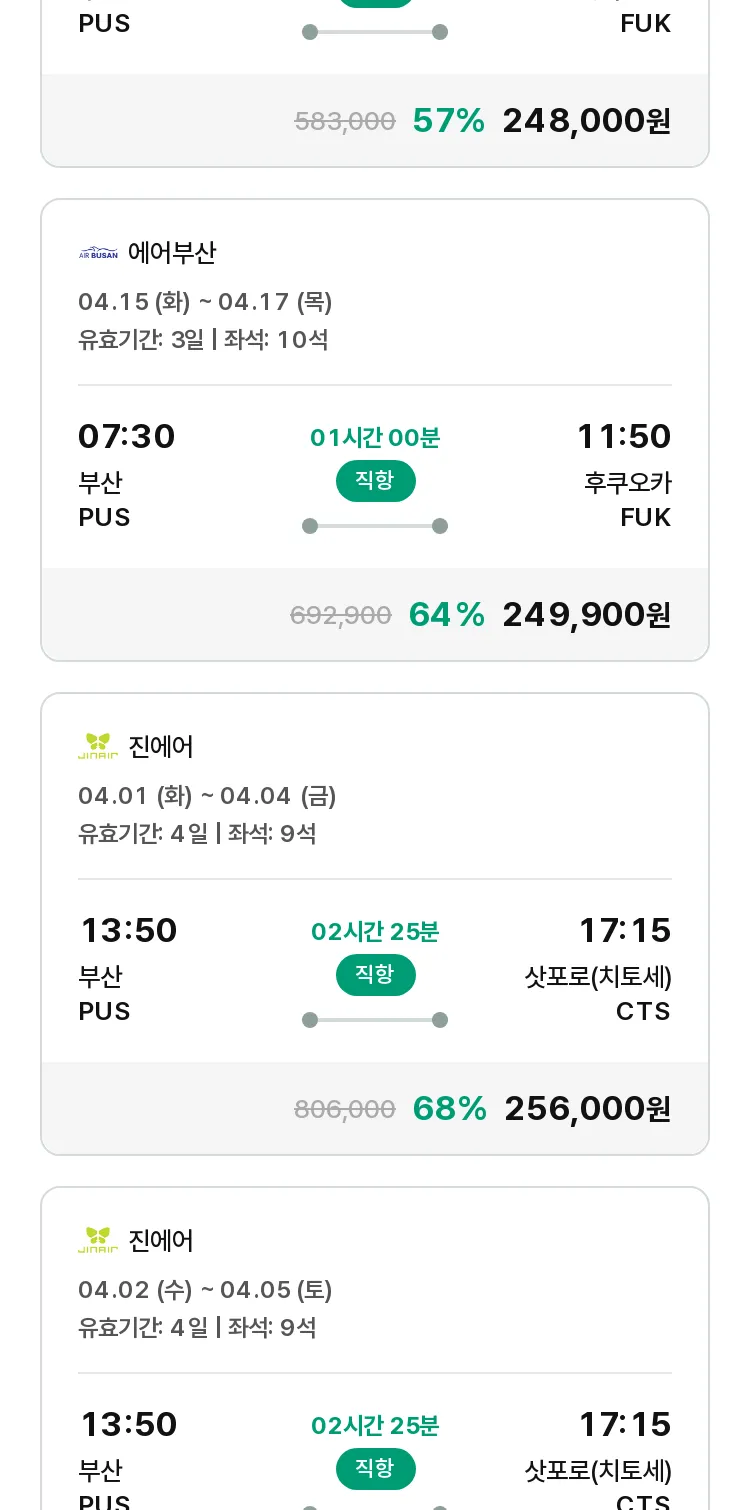Tap the 57% discount label

[x=449, y=121]
